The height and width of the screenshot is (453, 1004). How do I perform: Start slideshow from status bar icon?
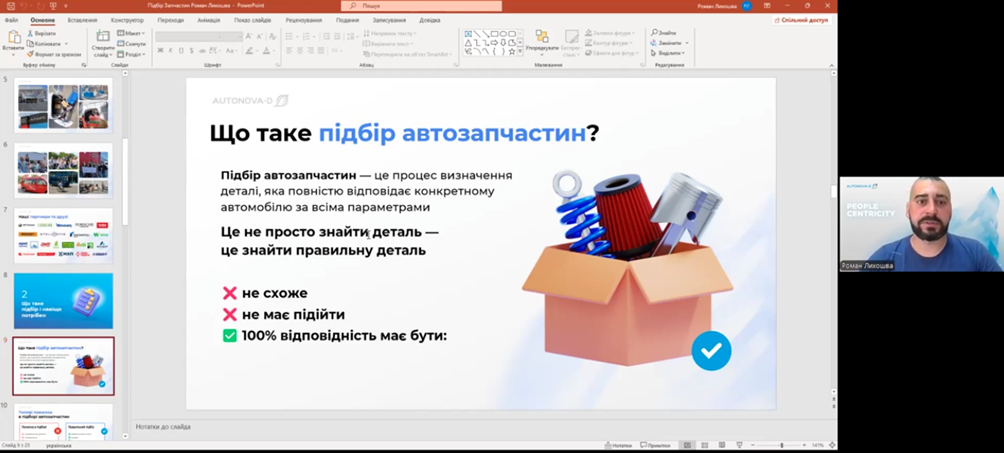tap(737, 445)
